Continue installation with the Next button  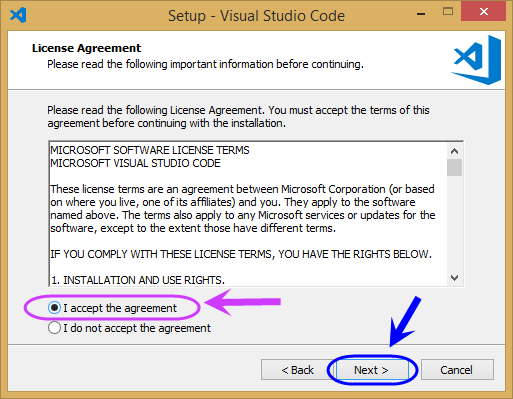371,370
